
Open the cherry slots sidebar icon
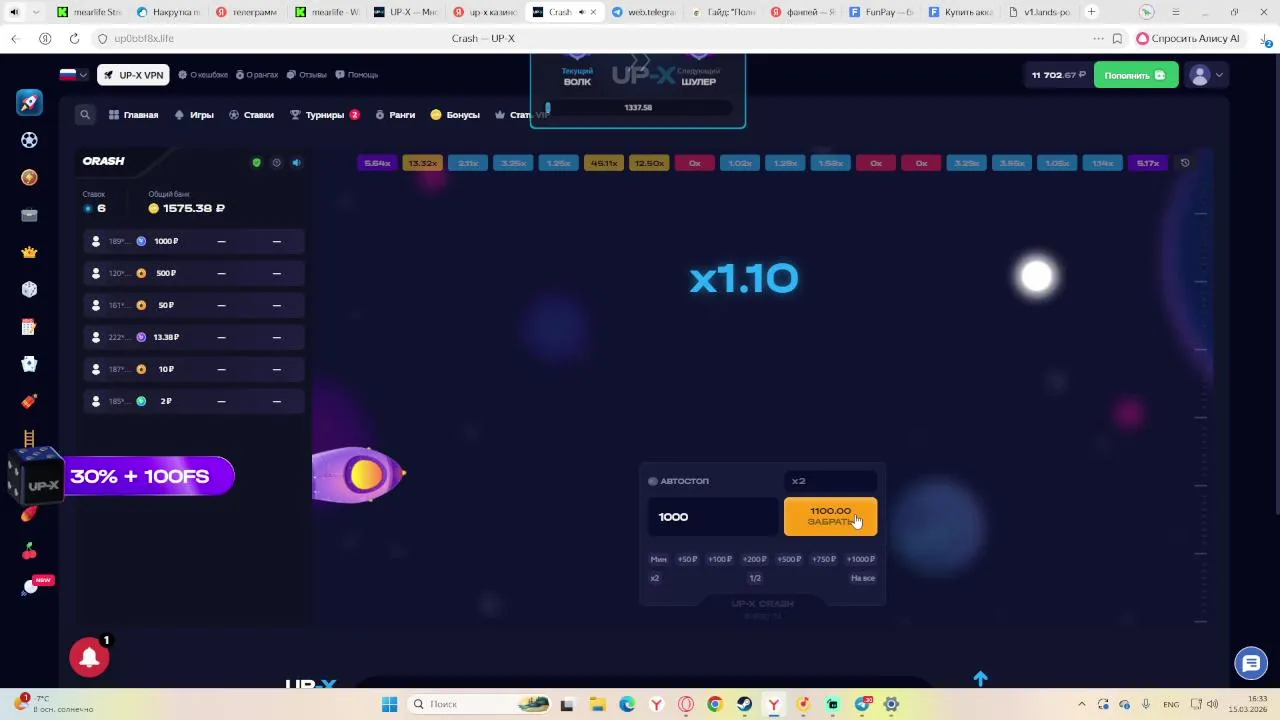tap(29, 551)
